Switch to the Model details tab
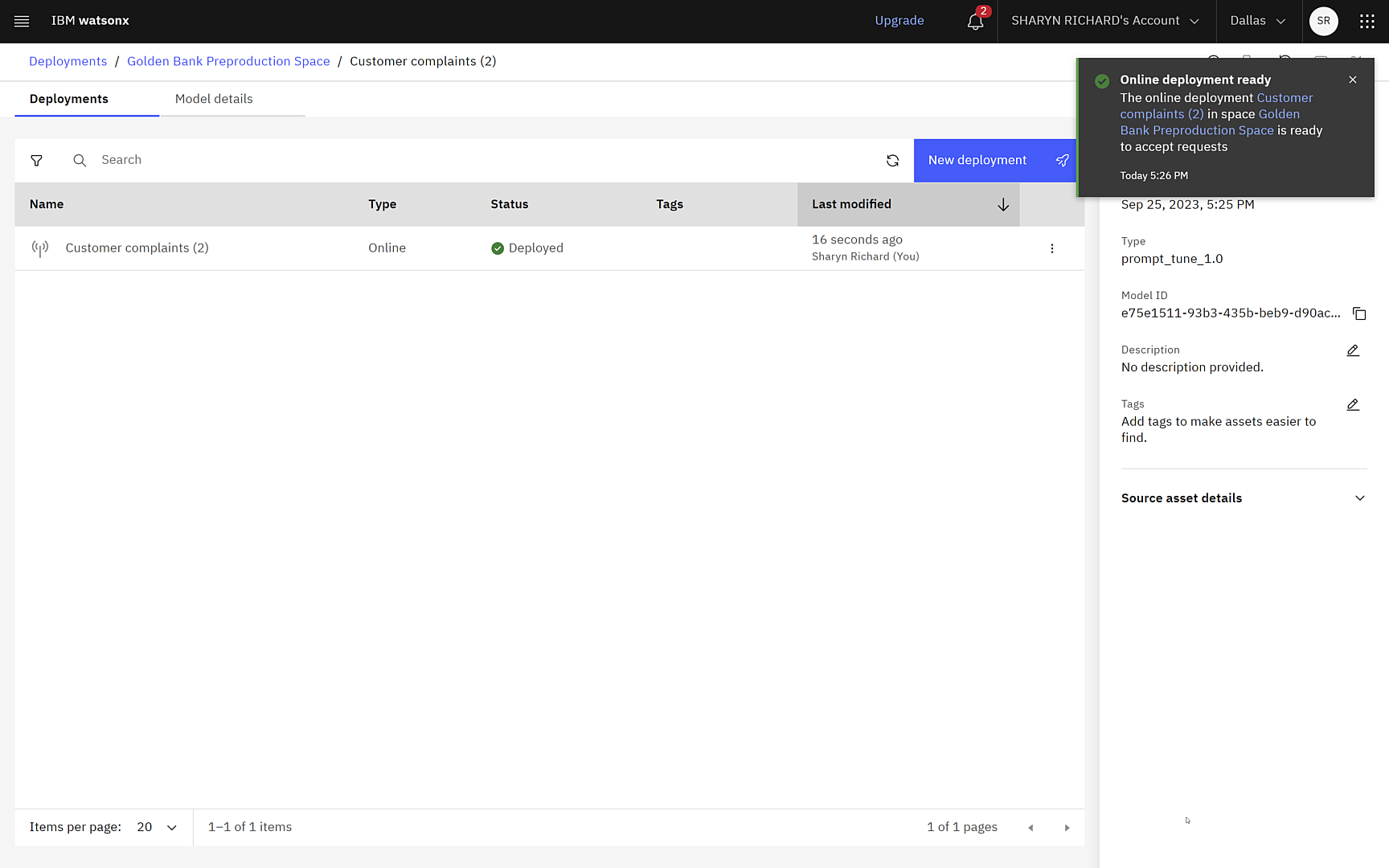 coord(214,99)
